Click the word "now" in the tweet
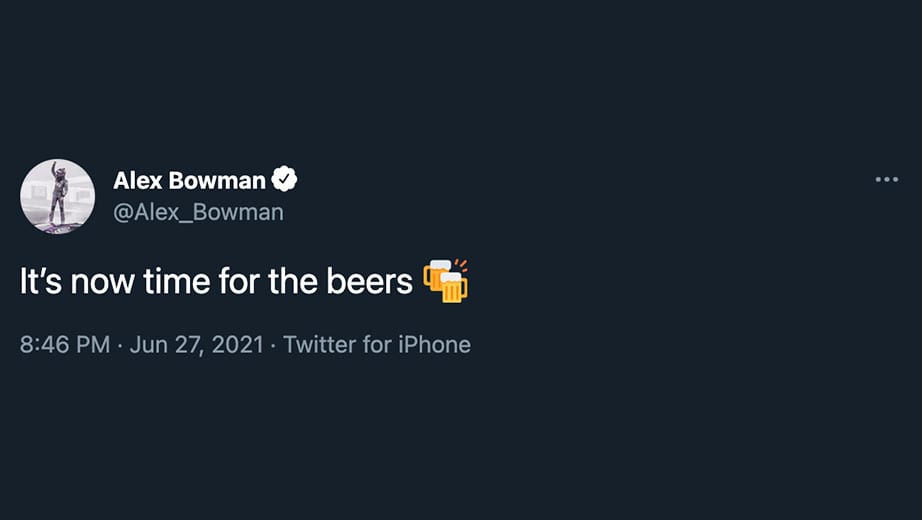Screen dimensions: 922x520 click(x=102, y=282)
